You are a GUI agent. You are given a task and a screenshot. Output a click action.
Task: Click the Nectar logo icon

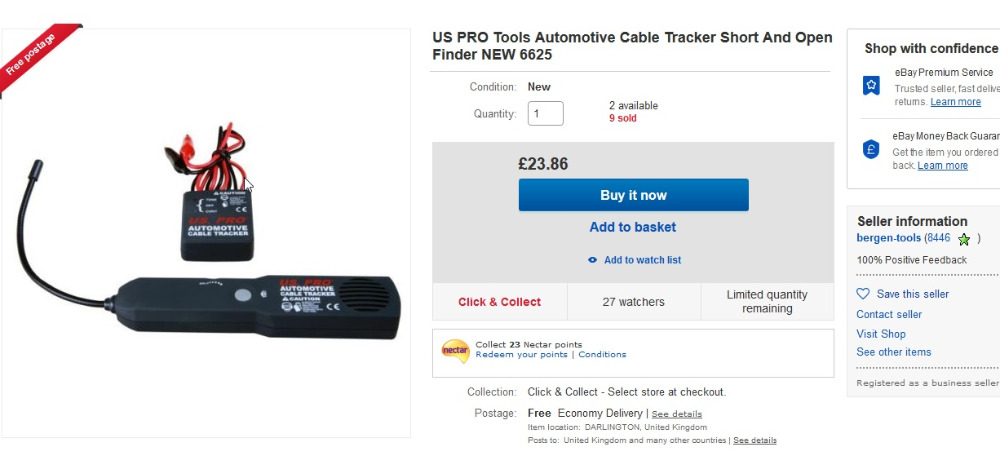(455, 350)
